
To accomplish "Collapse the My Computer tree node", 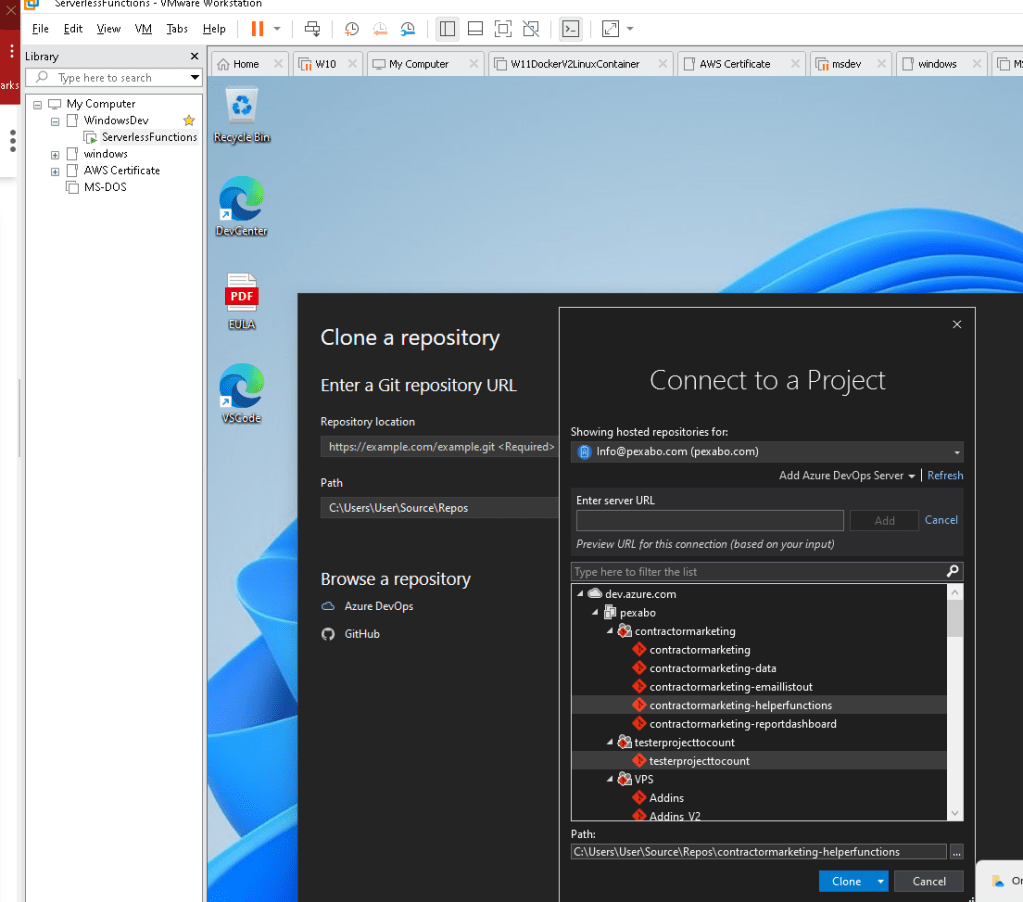I will click(x=37, y=104).
